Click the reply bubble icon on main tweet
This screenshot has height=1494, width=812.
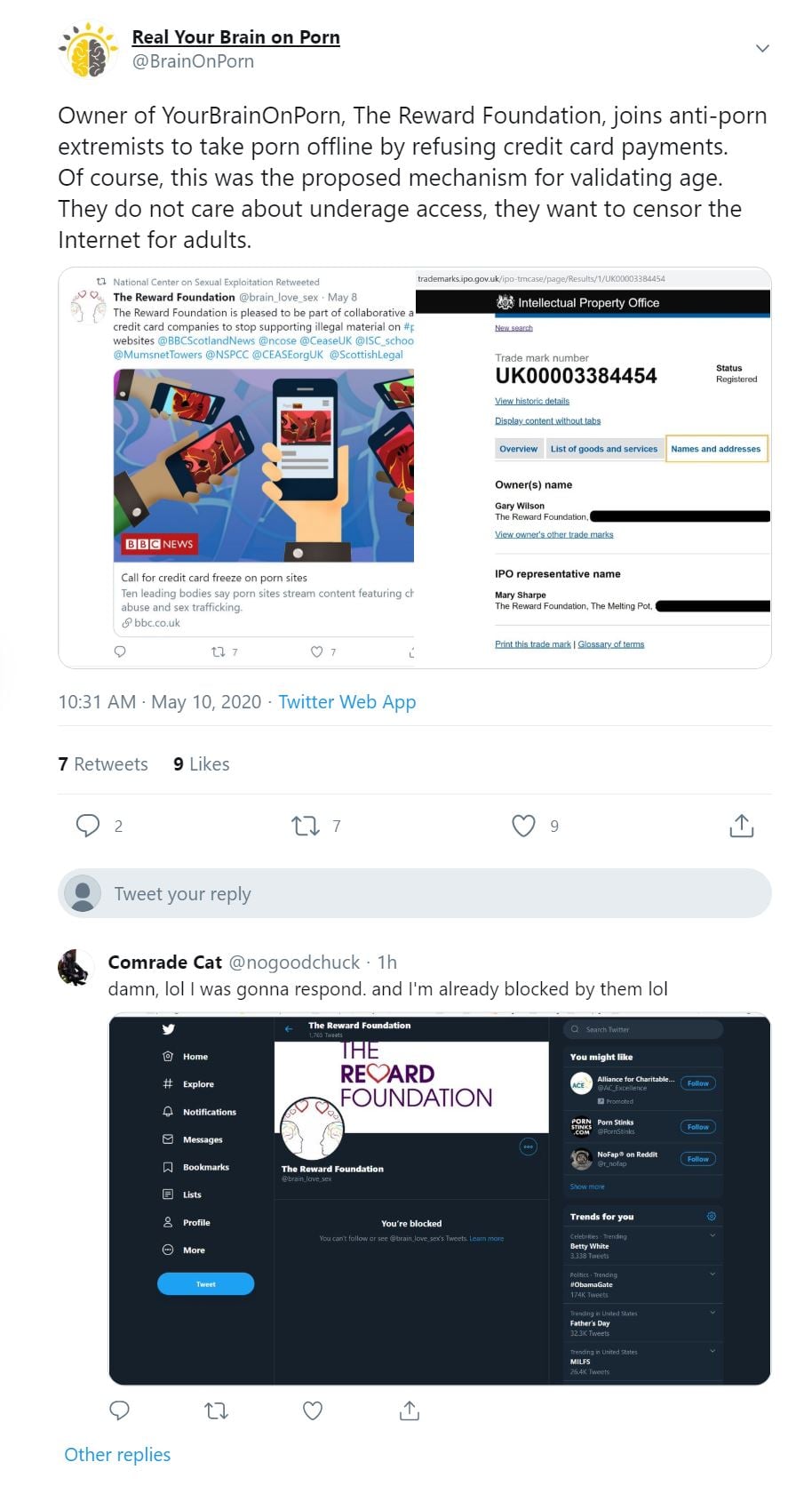[x=88, y=826]
